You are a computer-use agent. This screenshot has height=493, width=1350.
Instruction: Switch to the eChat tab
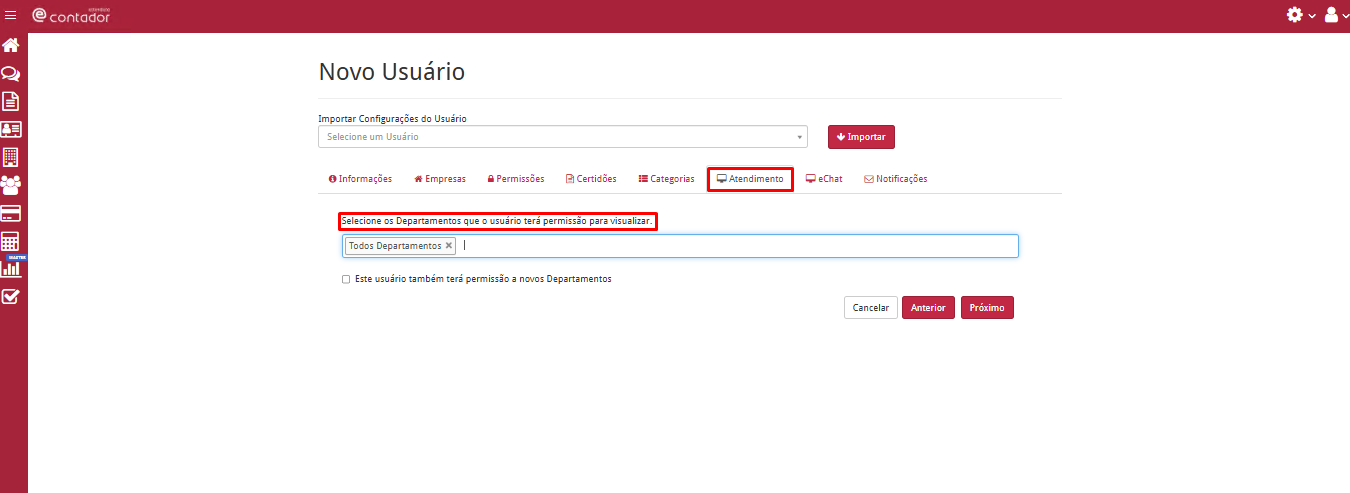(824, 179)
